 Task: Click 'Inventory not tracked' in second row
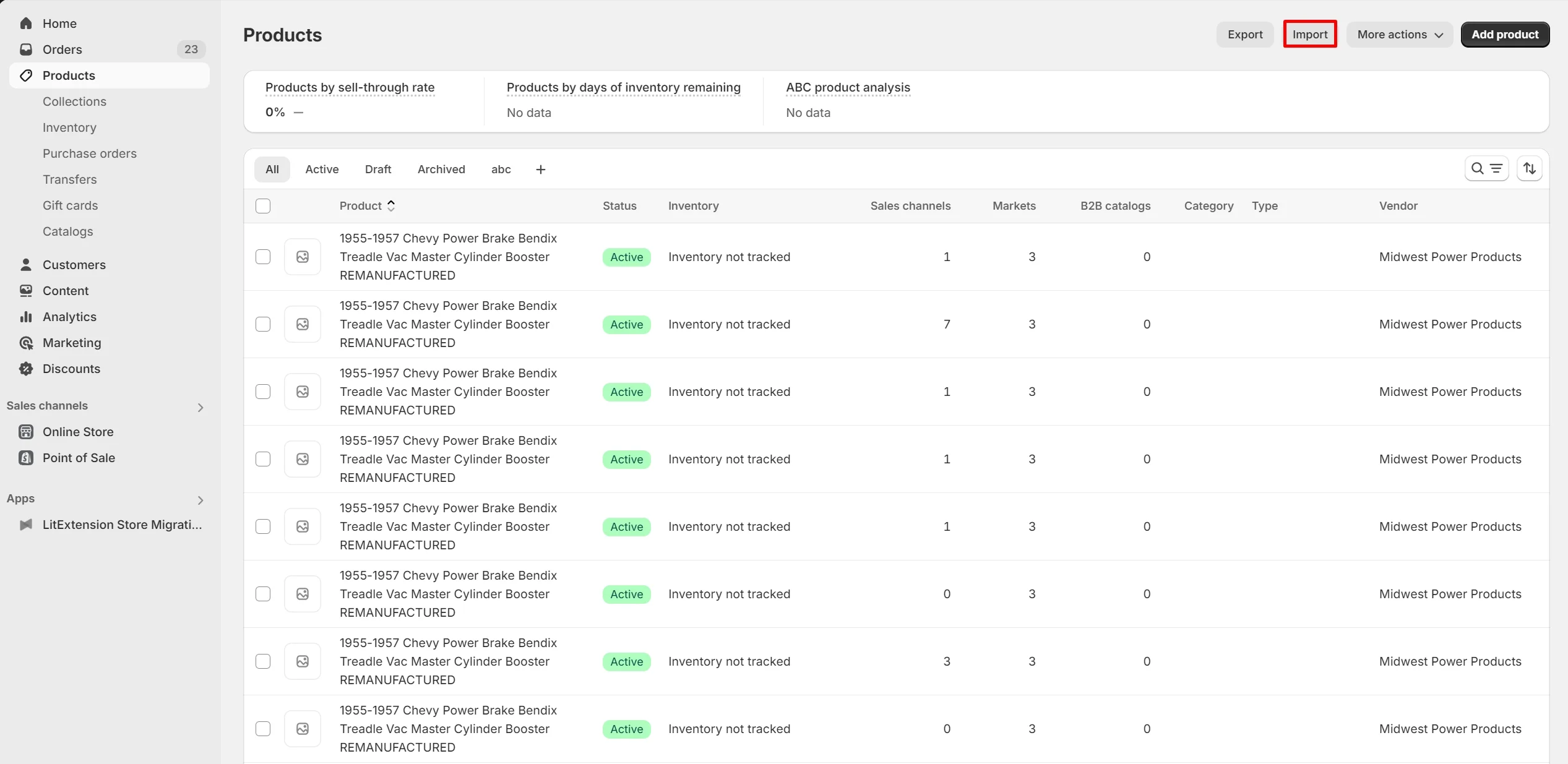coord(729,324)
